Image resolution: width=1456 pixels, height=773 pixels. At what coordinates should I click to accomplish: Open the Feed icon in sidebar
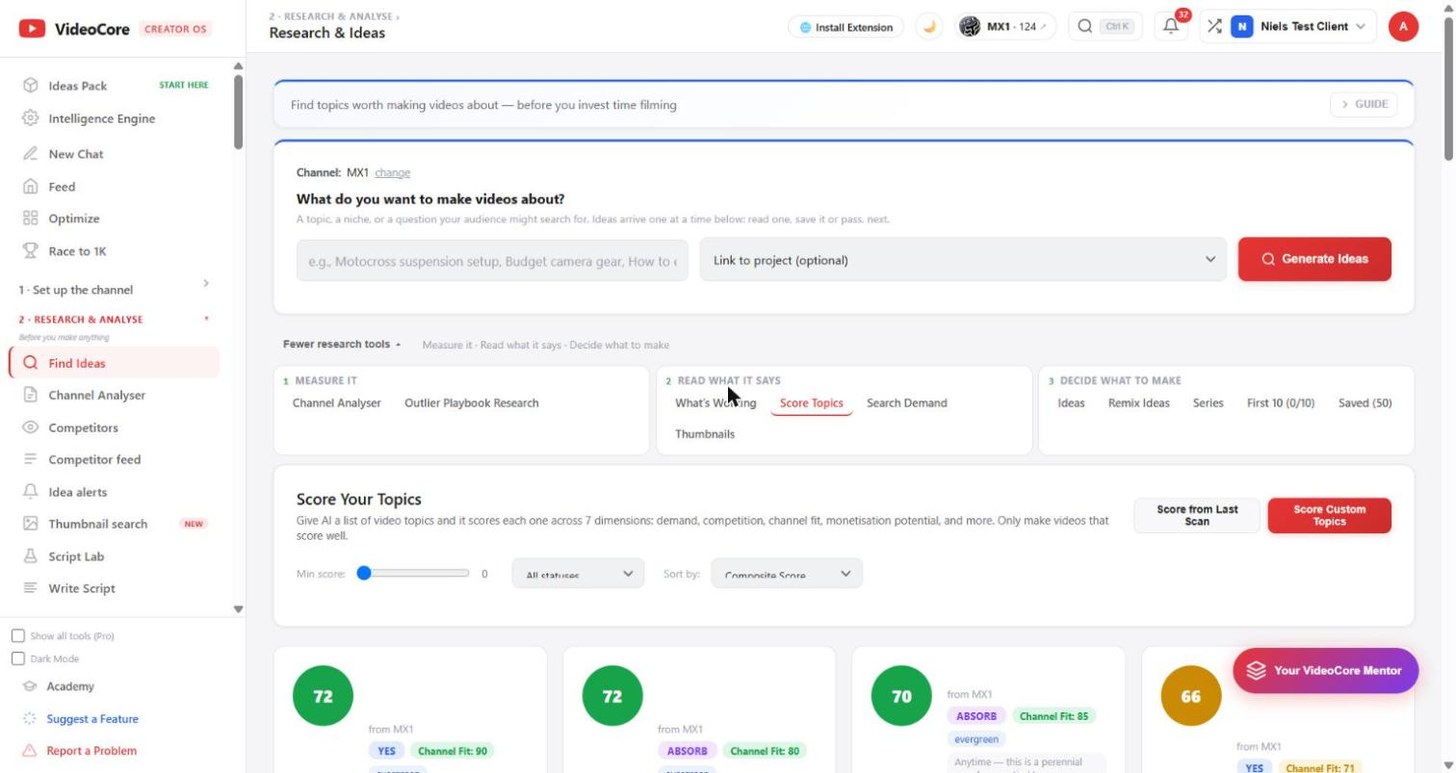pos(30,186)
